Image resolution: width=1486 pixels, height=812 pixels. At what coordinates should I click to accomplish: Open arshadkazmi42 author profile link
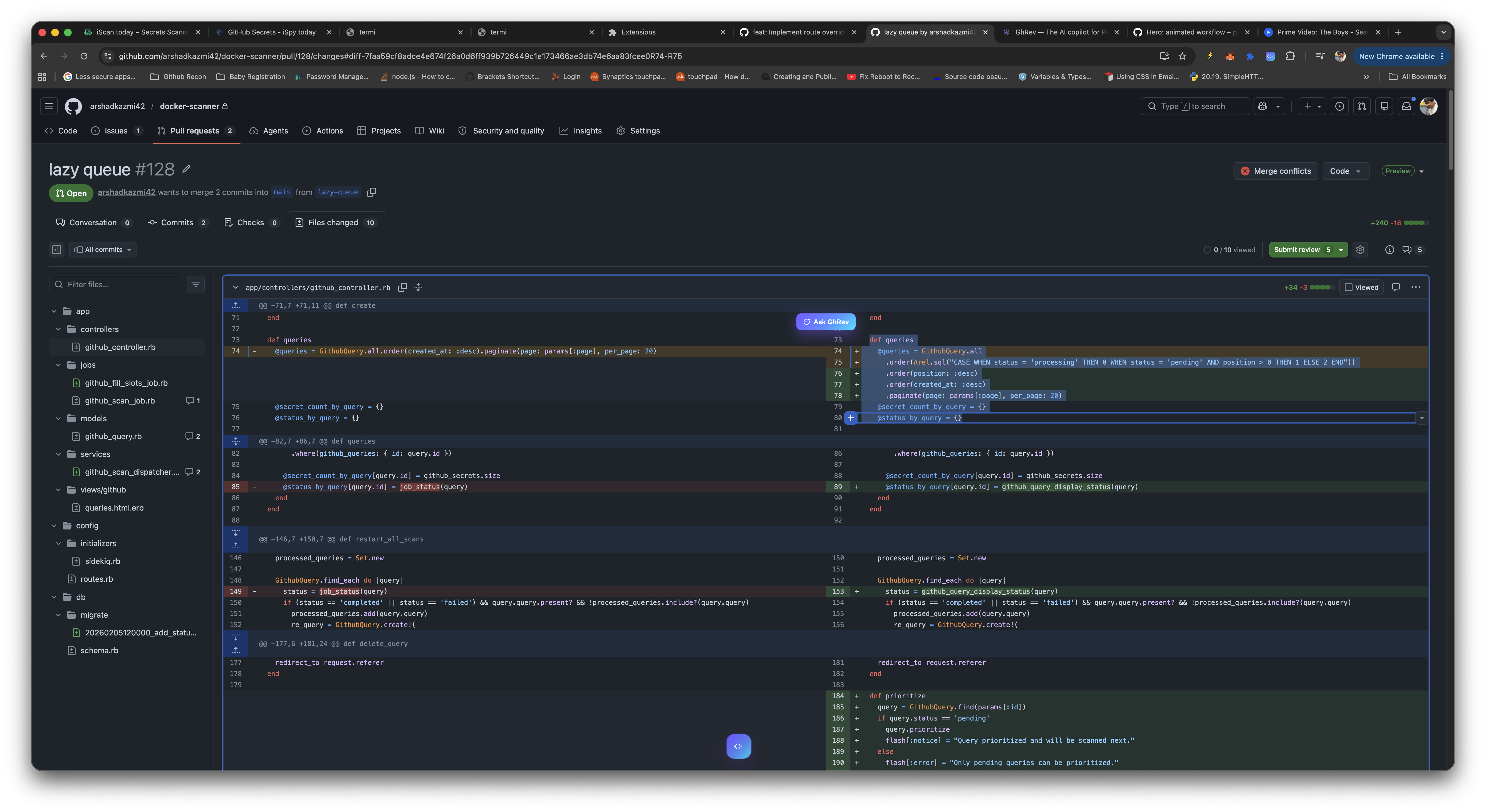point(126,192)
